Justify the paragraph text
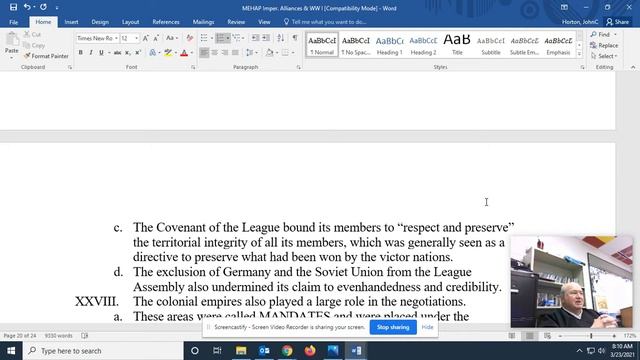The width and height of the screenshot is (640, 360). 235,53
